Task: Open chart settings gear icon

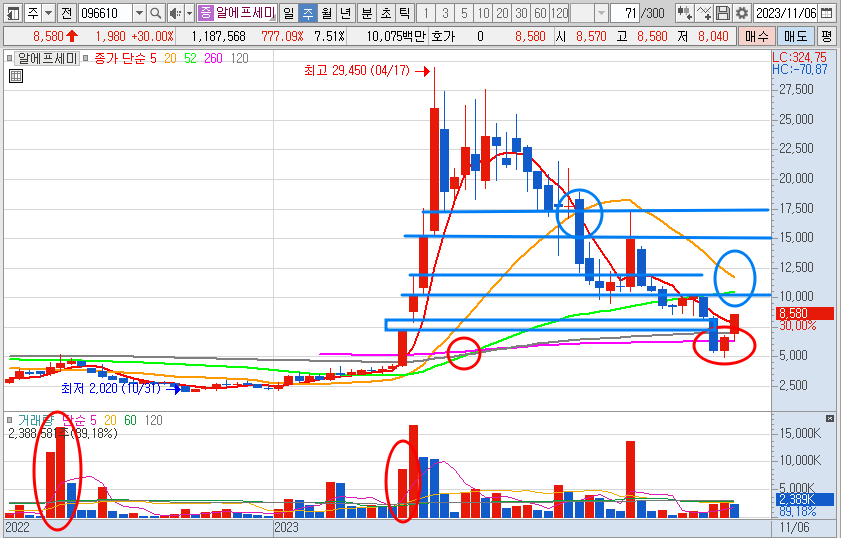Action: pyautogui.click(x=742, y=13)
